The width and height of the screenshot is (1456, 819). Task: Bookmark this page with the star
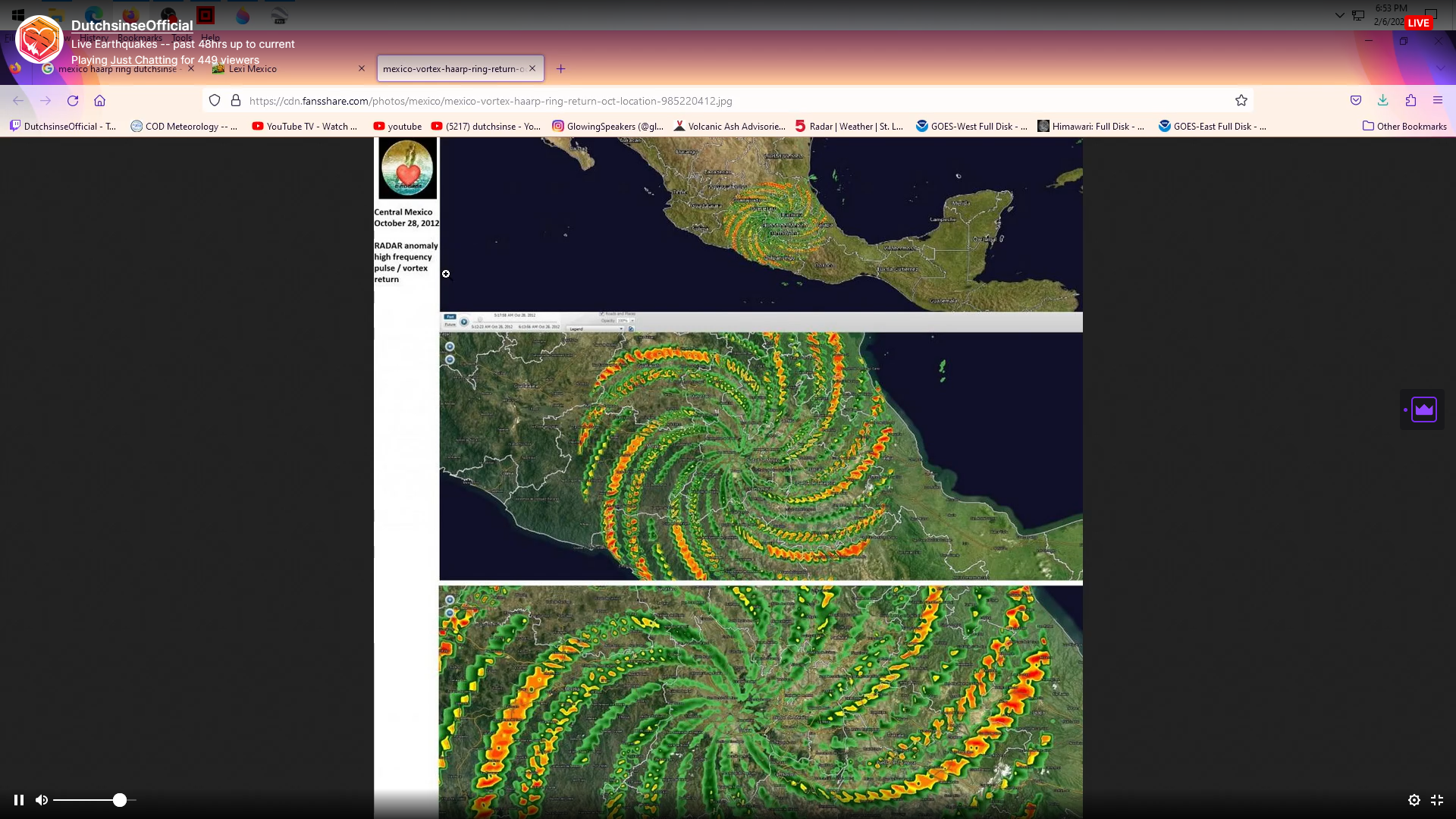click(x=1241, y=101)
